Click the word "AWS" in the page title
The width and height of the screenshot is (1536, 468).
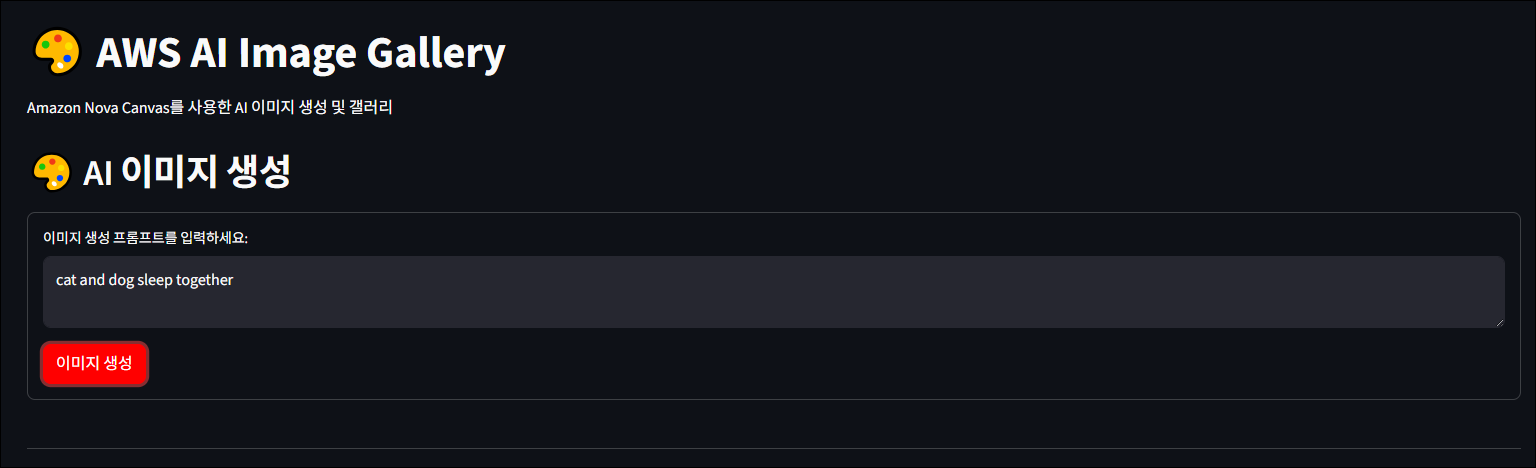(137, 53)
